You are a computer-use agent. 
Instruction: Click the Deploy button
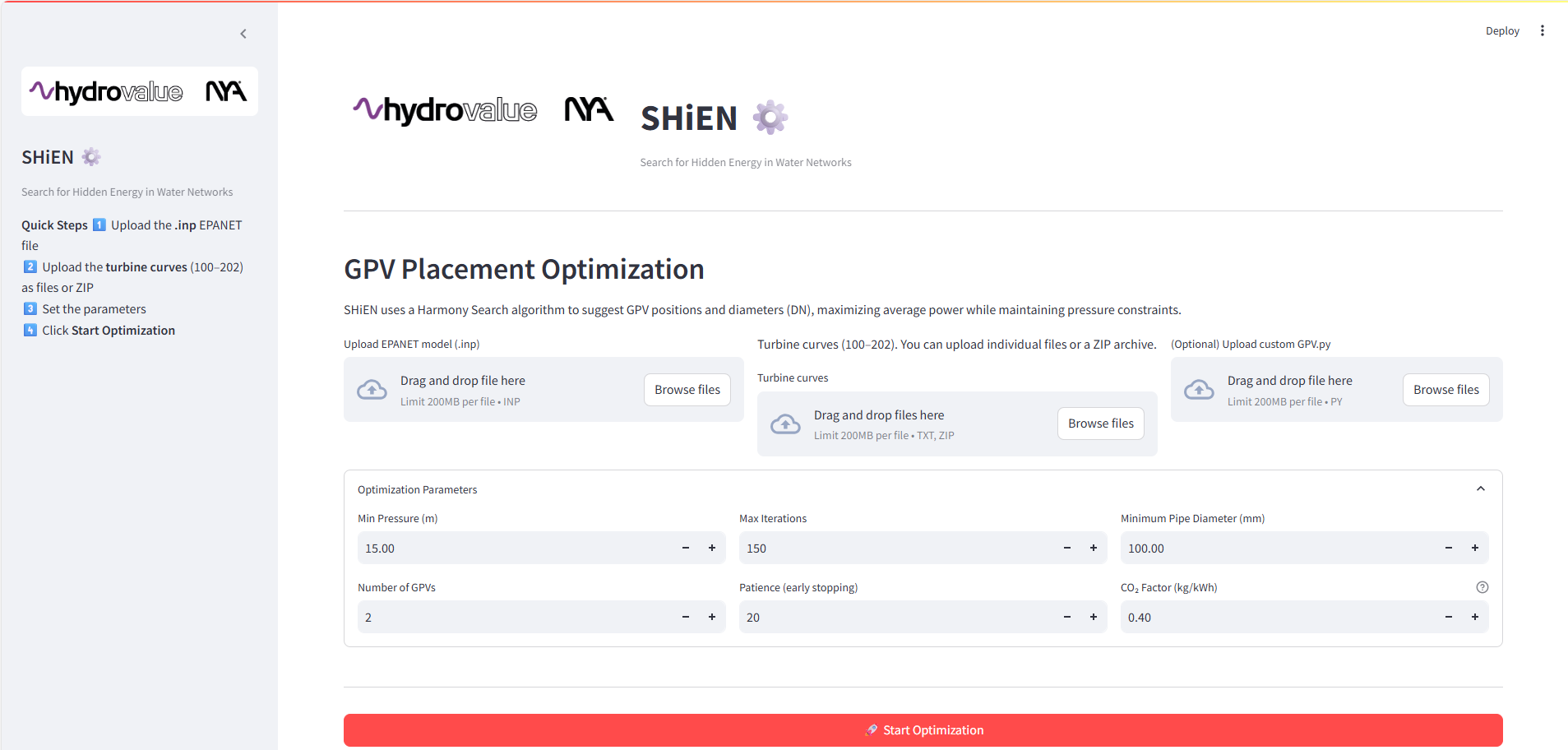1502,30
